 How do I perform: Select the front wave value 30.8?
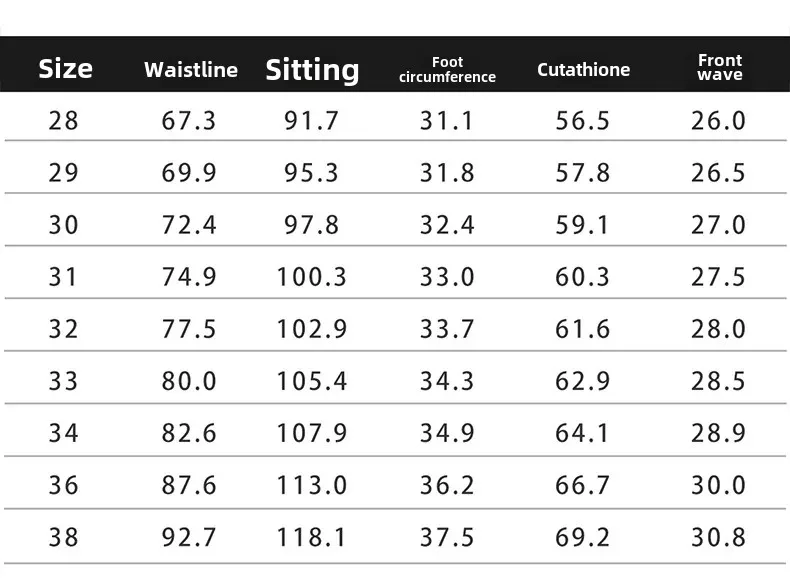pos(718,537)
